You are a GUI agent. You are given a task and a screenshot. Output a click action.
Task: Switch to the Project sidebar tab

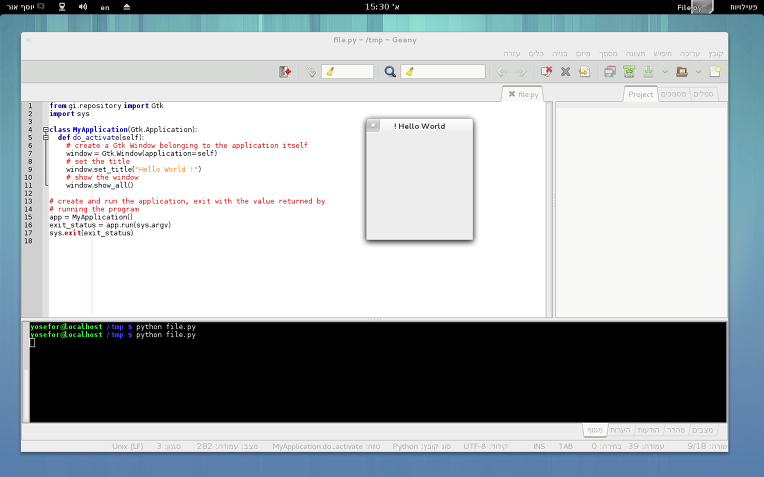point(640,95)
